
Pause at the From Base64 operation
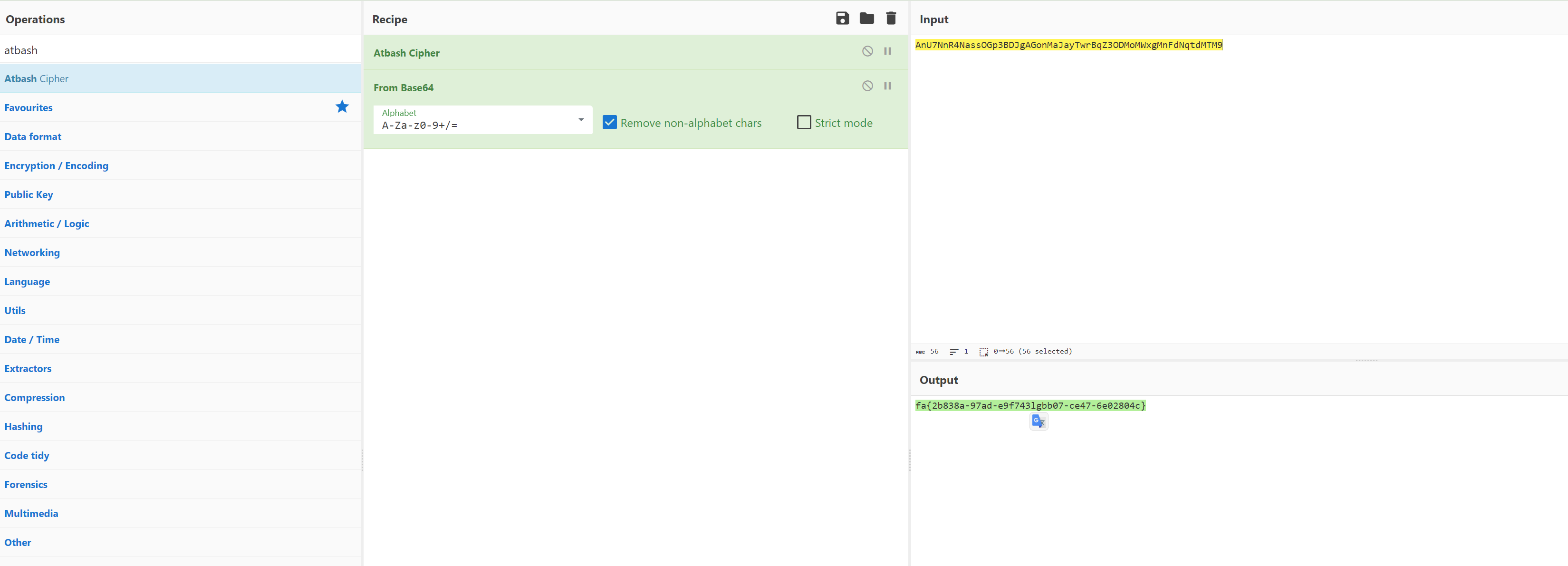[x=887, y=86]
